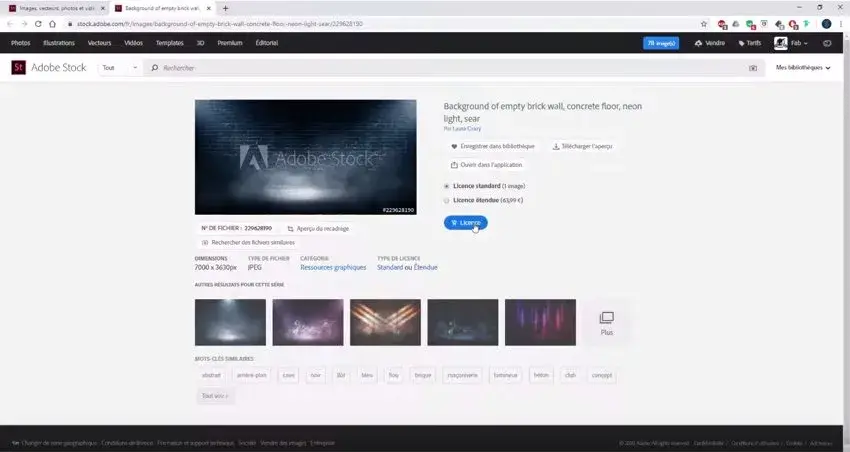850x452 pixels.
Task: Select Licence standard radio option
Action: pos(446,186)
